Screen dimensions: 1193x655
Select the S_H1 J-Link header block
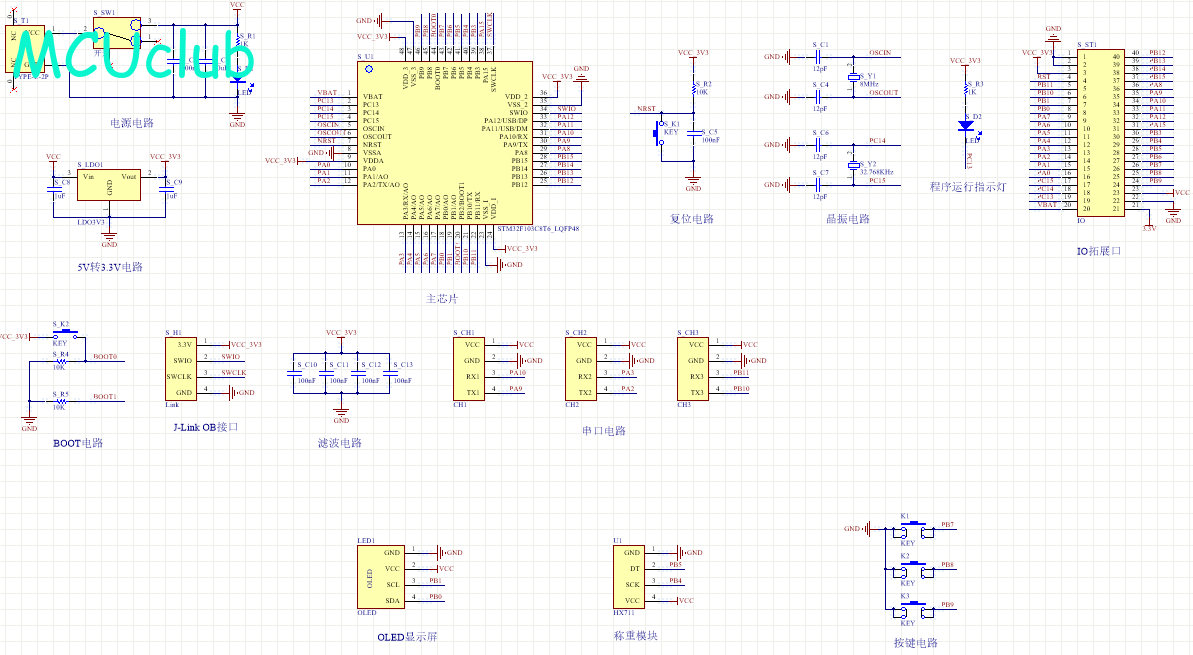[x=180, y=368]
